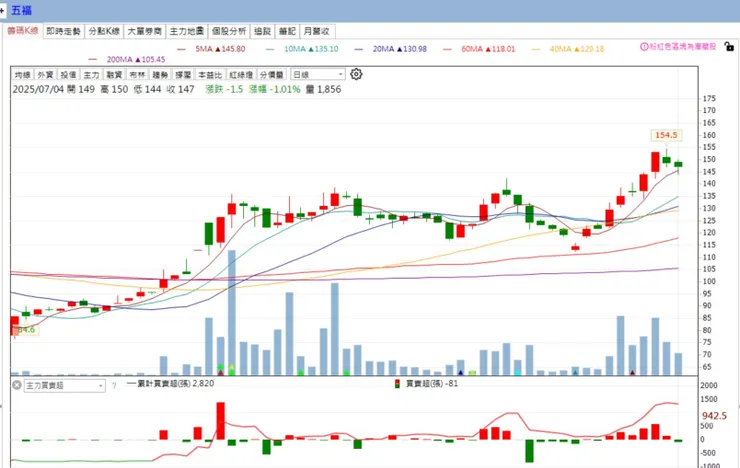Image resolution: width=740 pixels, height=468 pixels.
Task: Toggle the 趨勢 overlay button
Action: coord(160,75)
